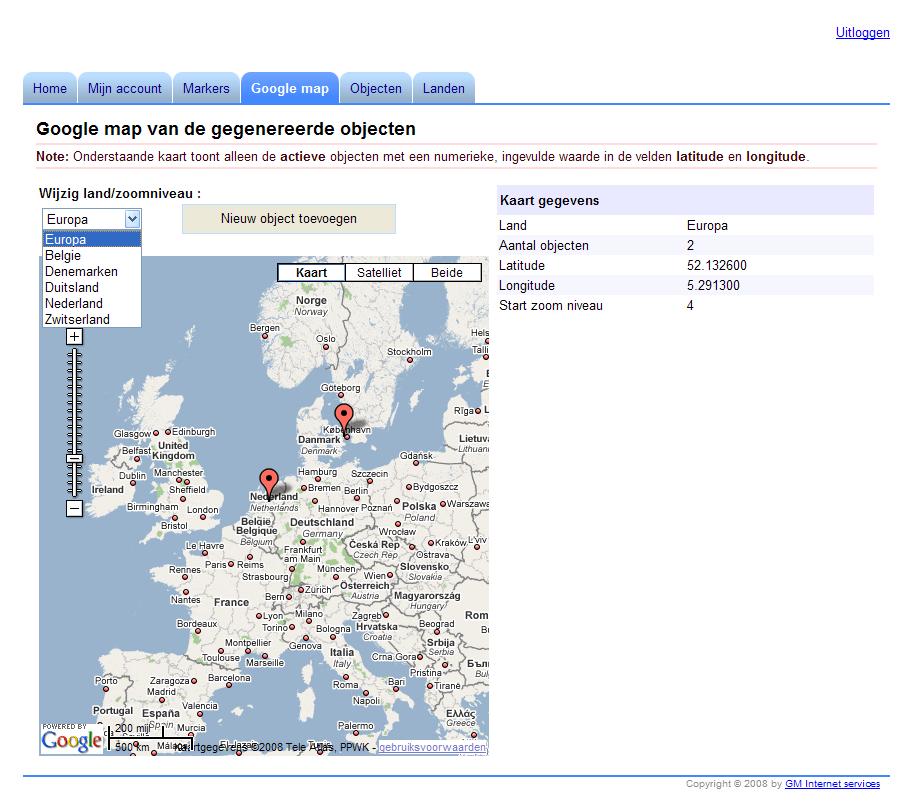Click Nieuw object toevoegen button

289,219
